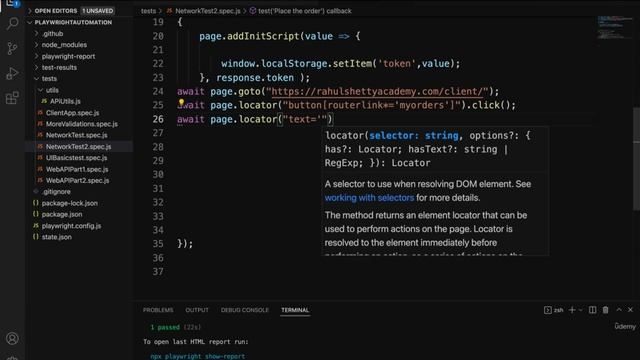
Task: Open state.json file
Action: tap(56, 237)
